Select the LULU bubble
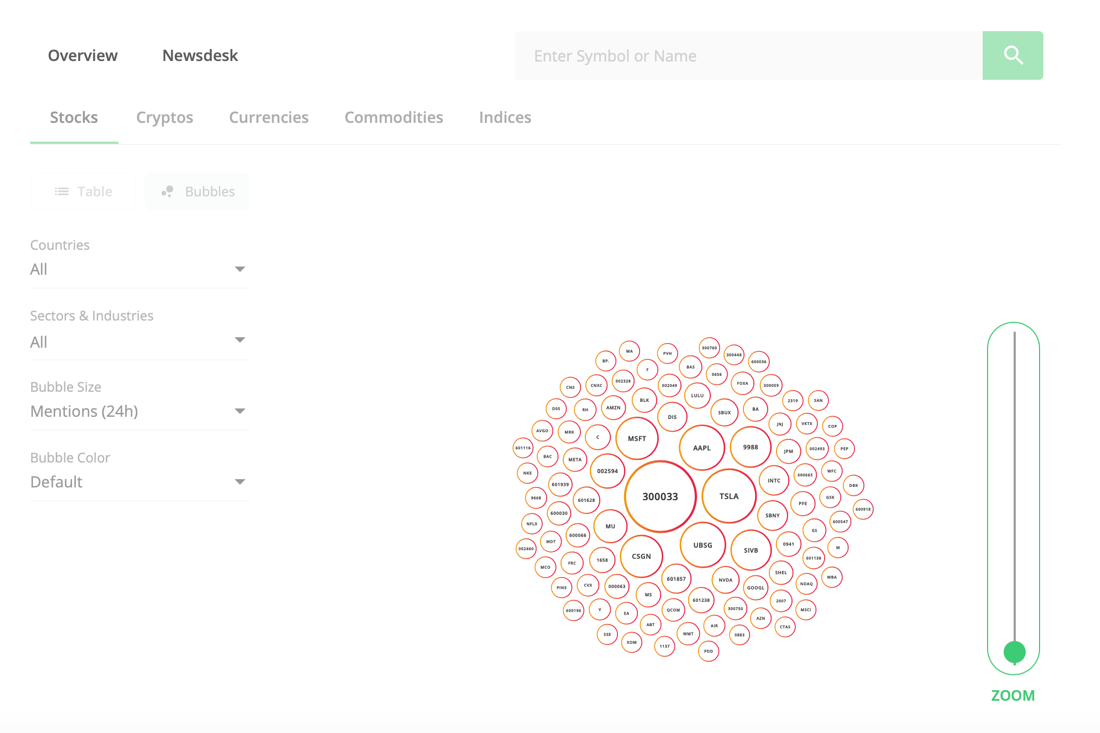The height and width of the screenshot is (733, 1100). coord(697,395)
